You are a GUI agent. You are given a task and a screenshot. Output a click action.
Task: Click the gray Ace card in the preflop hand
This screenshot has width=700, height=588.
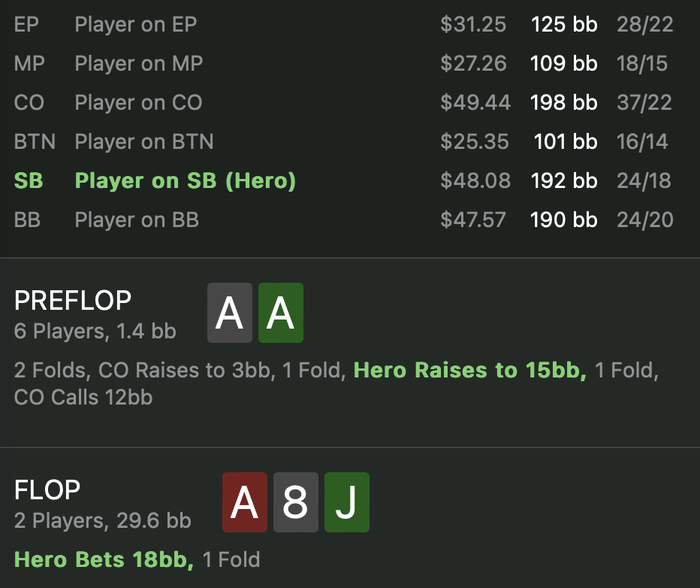coord(229,313)
